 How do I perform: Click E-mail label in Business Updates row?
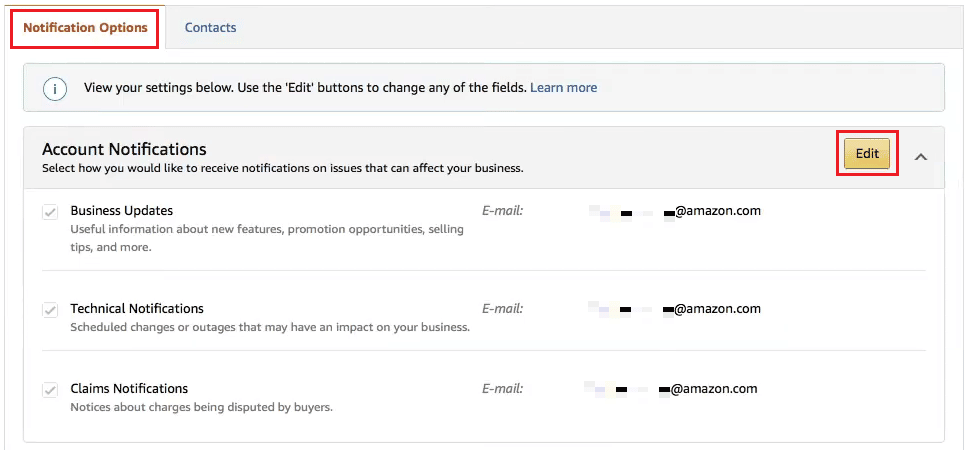tap(502, 211)
